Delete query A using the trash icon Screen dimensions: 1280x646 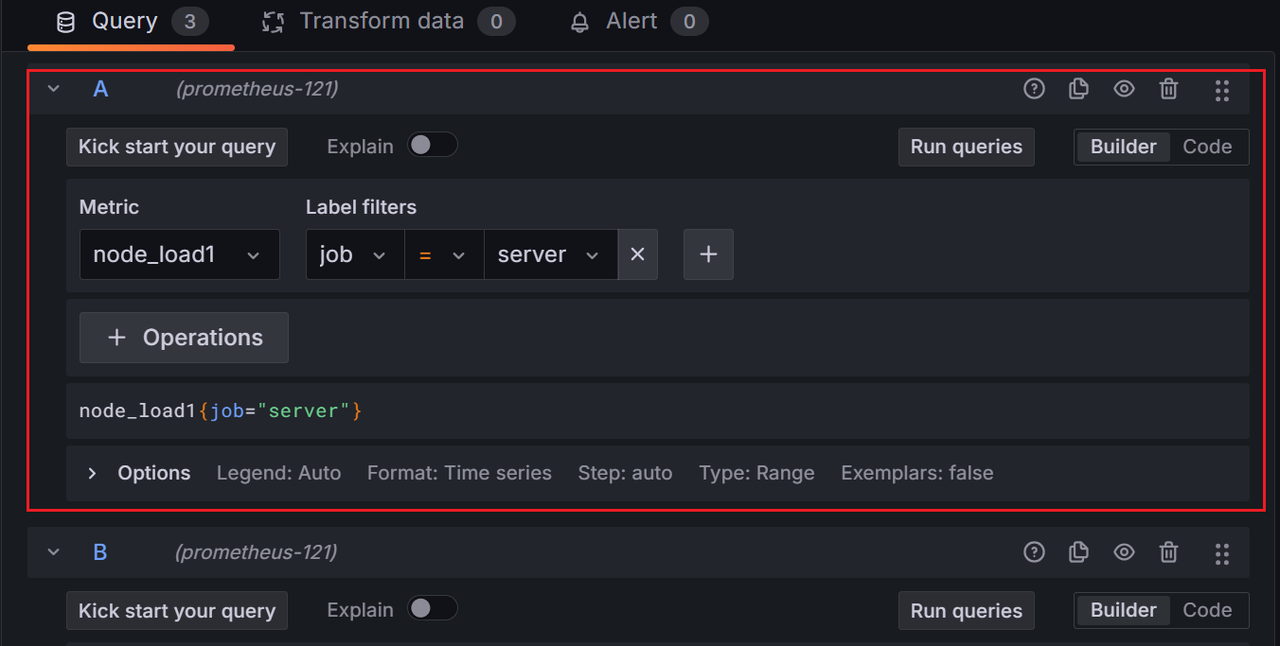click(1168, 89)
